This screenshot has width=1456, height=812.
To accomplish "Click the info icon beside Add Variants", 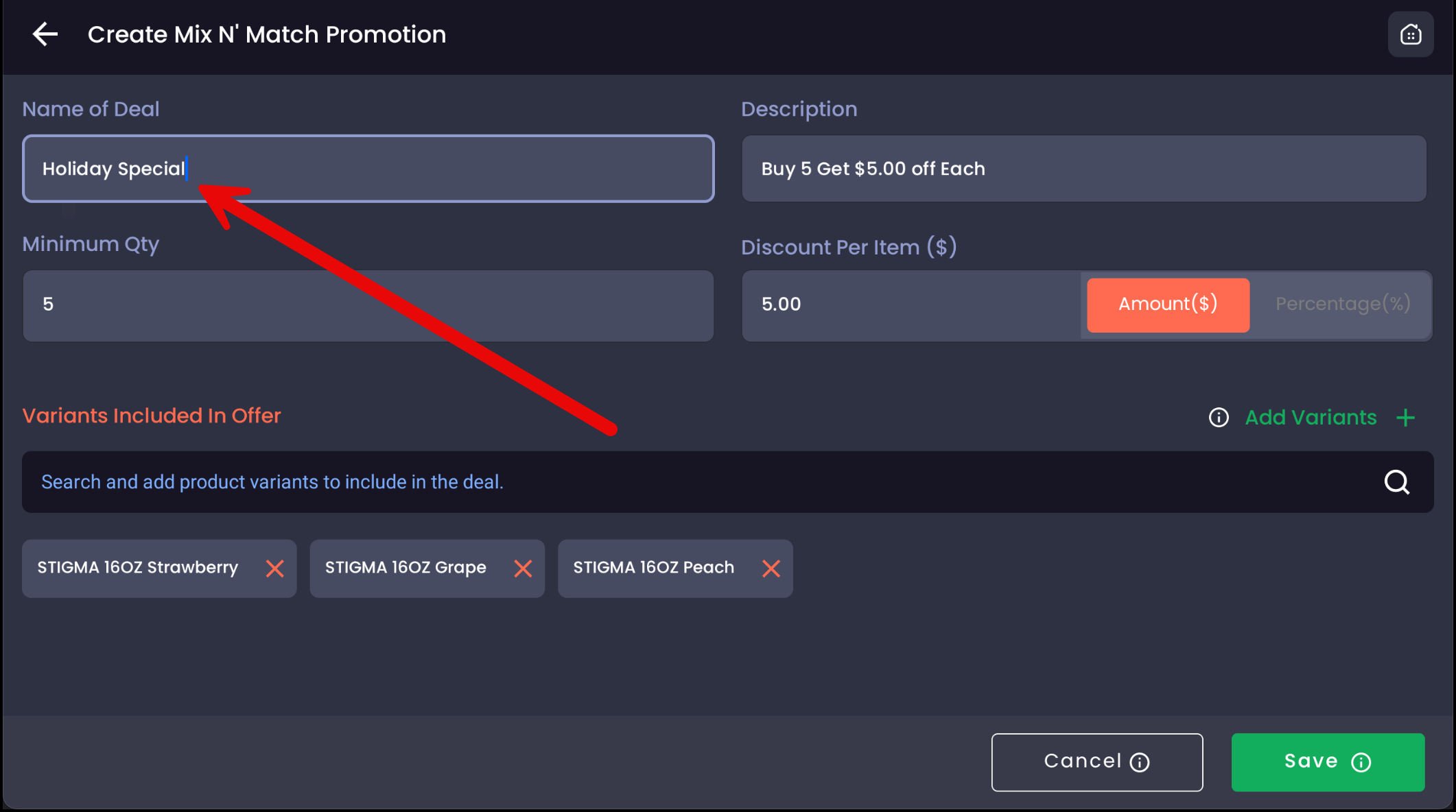I will (x=1219, y=417).
